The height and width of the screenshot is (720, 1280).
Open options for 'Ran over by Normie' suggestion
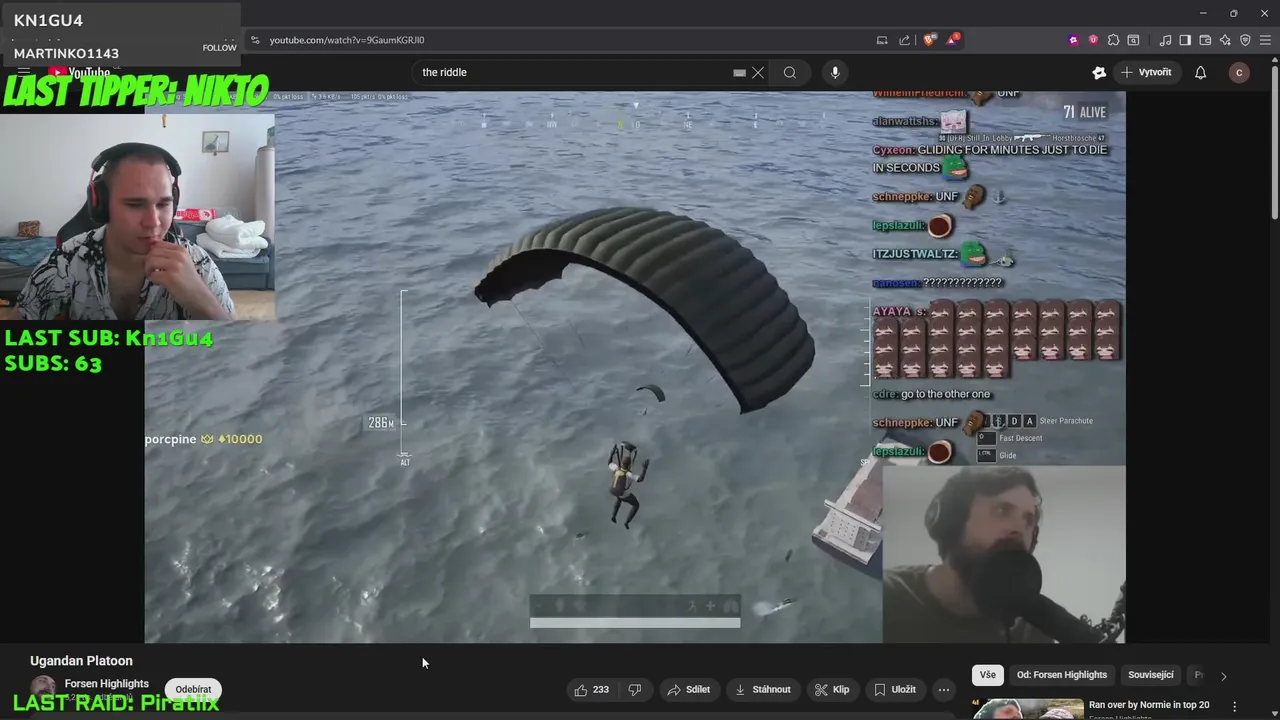[x=1234, y=706]
